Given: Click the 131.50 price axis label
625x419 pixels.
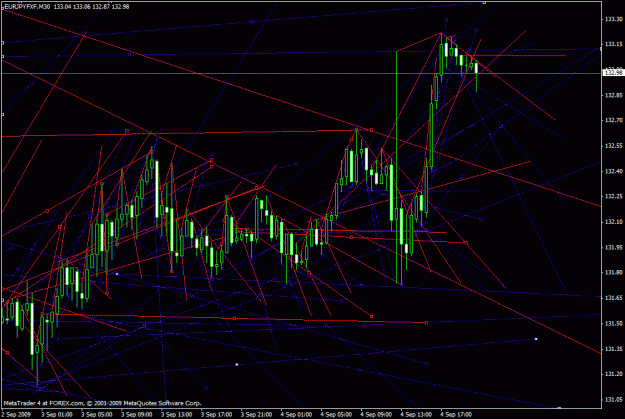Looking at the screenshot, I should 613,324.
